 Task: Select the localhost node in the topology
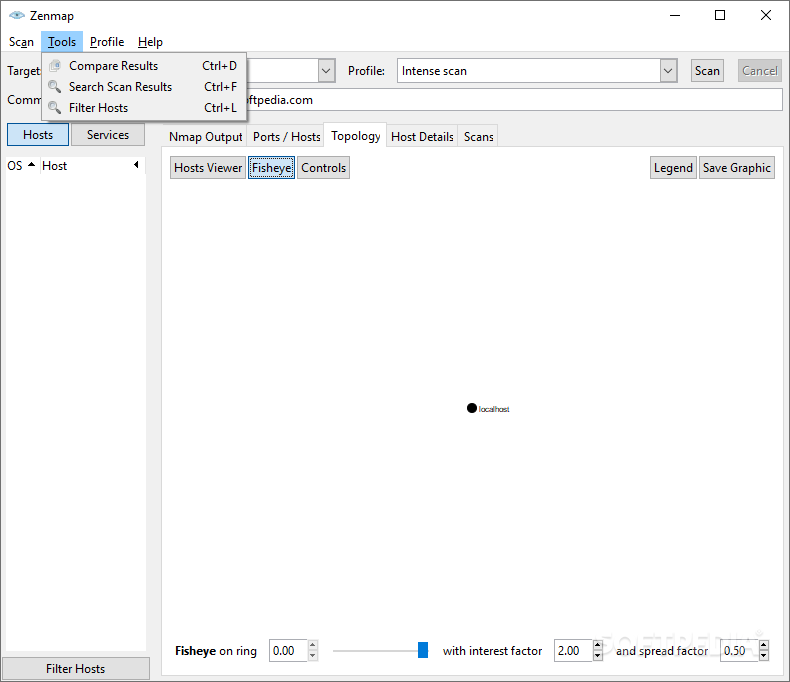tap(472, 408)
